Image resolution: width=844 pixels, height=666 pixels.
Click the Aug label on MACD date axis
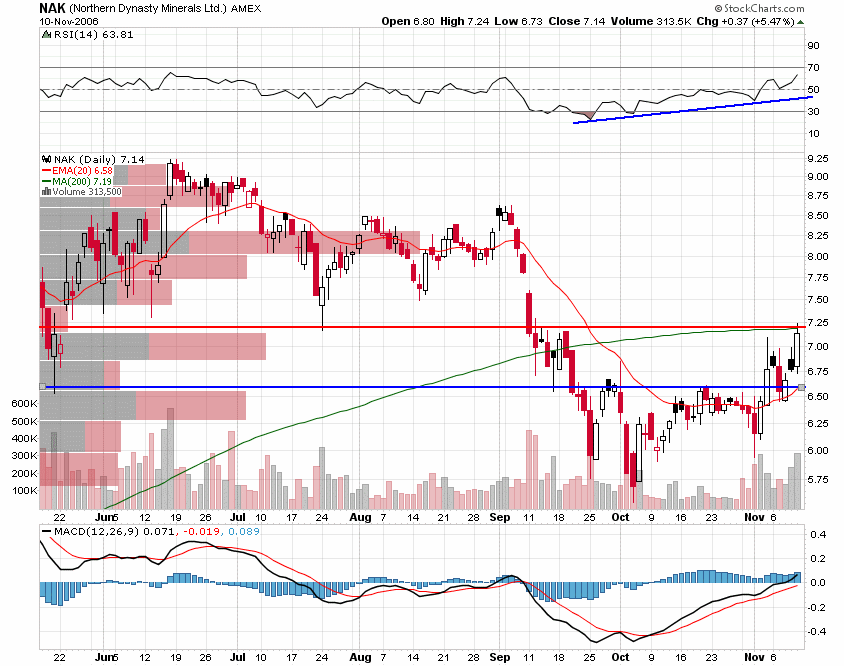(360, 657)
